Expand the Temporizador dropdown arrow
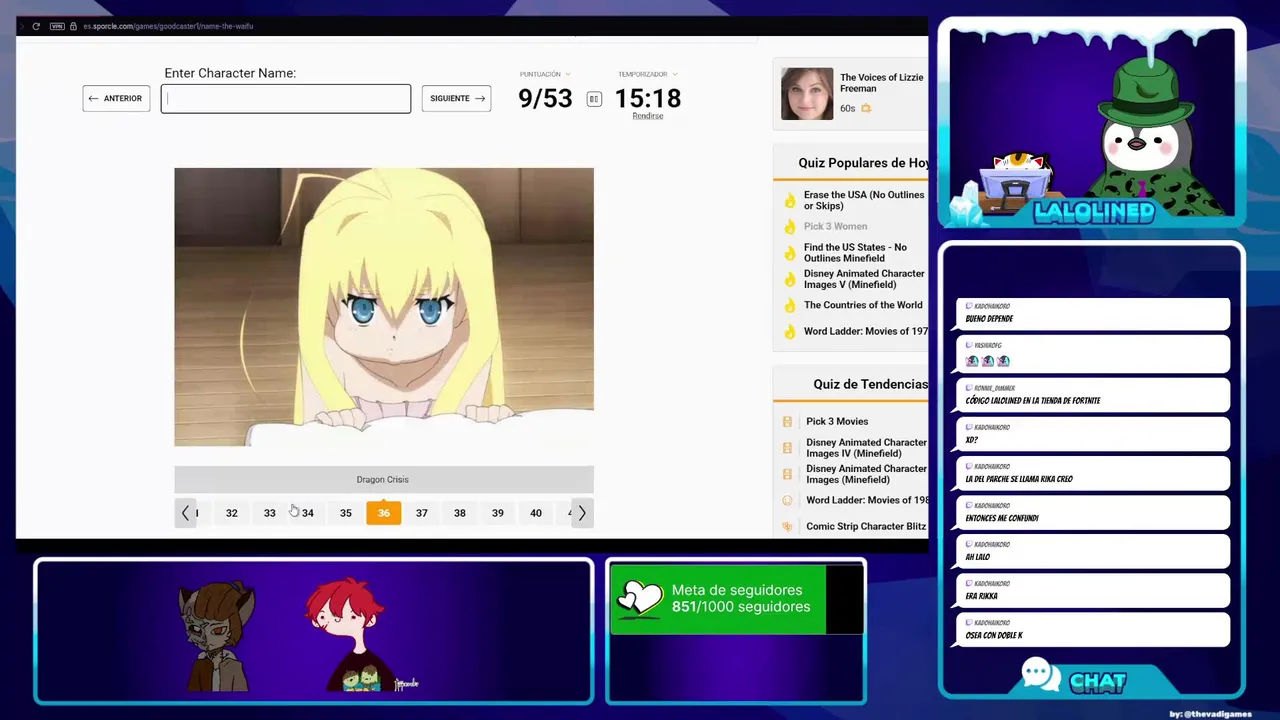The width and height of the screenshot is (1280, 720). (675, 74)
